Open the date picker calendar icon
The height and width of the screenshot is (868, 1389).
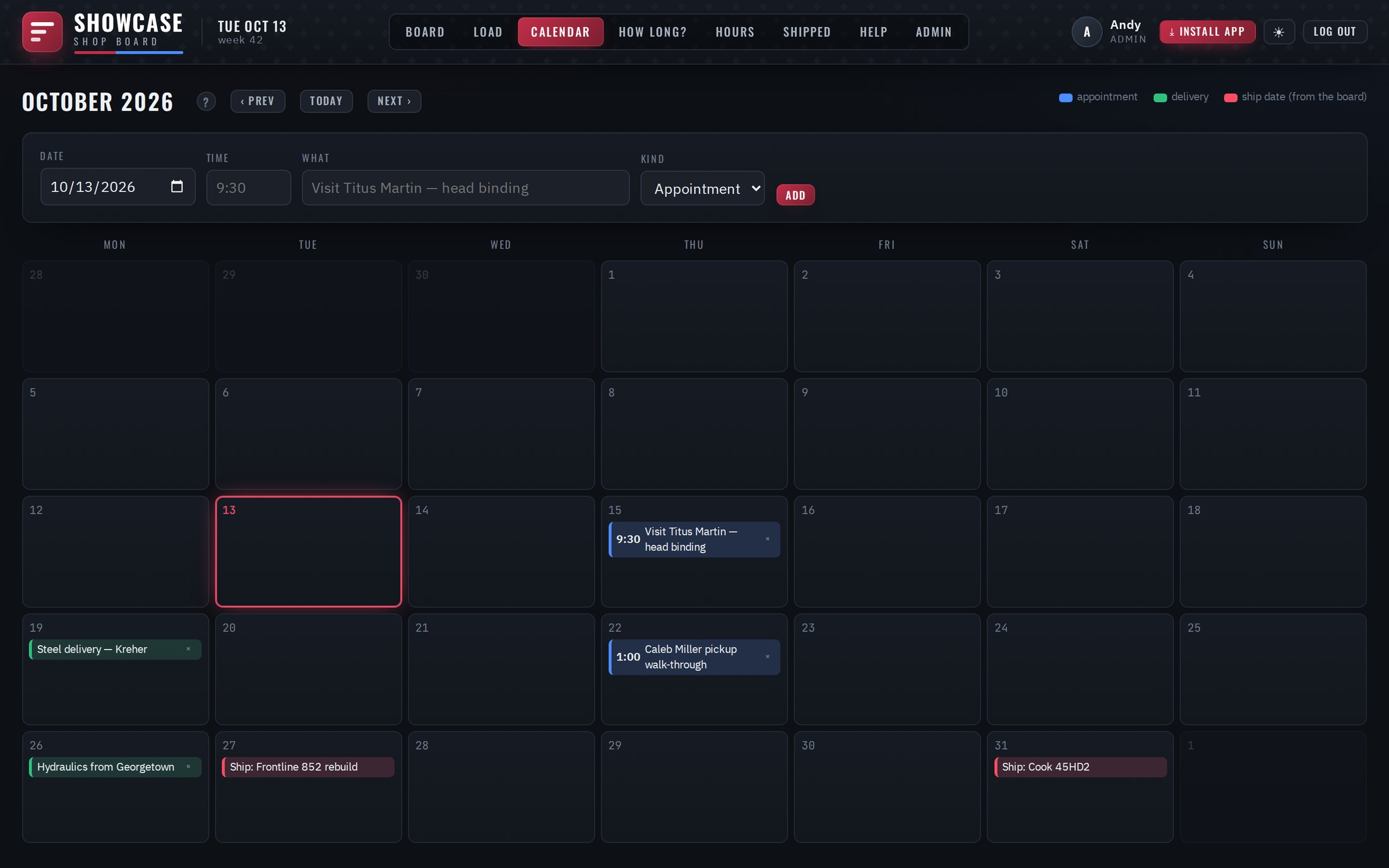[x=177, y=187]
